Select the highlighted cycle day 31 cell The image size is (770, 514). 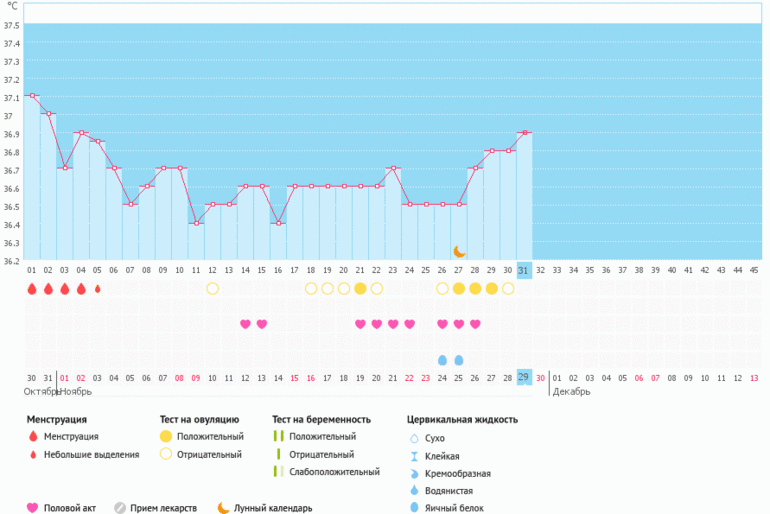[524, 270]
